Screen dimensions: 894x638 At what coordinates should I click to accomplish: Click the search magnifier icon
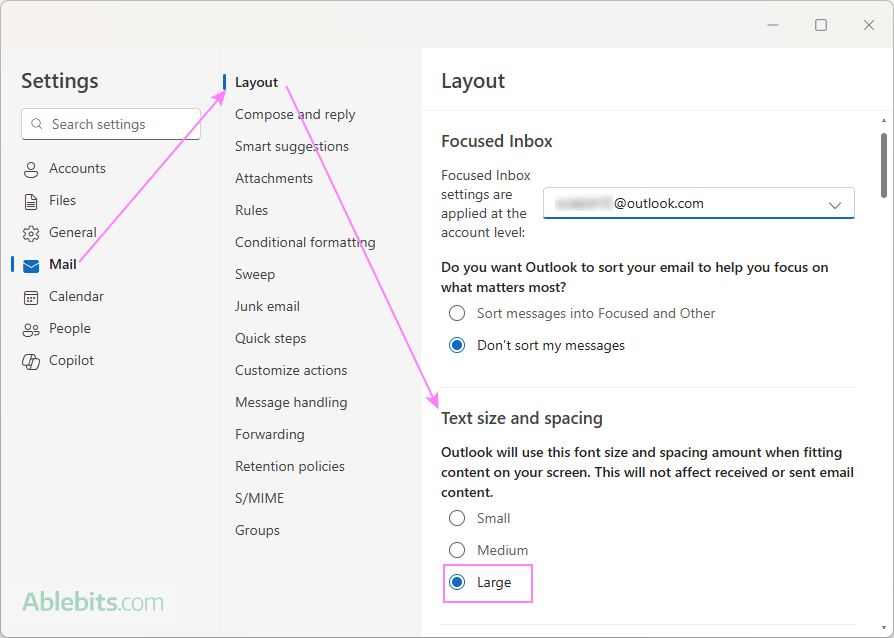(x=37, y=124)
